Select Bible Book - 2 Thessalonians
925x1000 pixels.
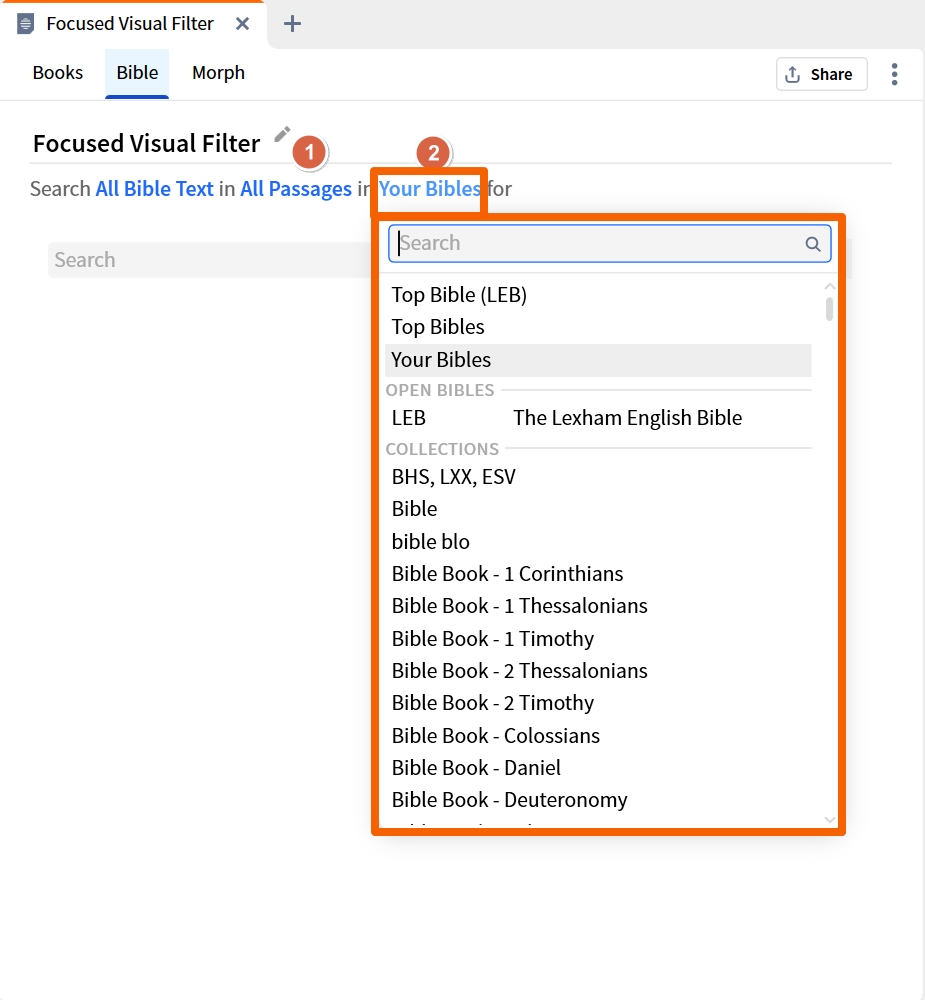[598, 671]
